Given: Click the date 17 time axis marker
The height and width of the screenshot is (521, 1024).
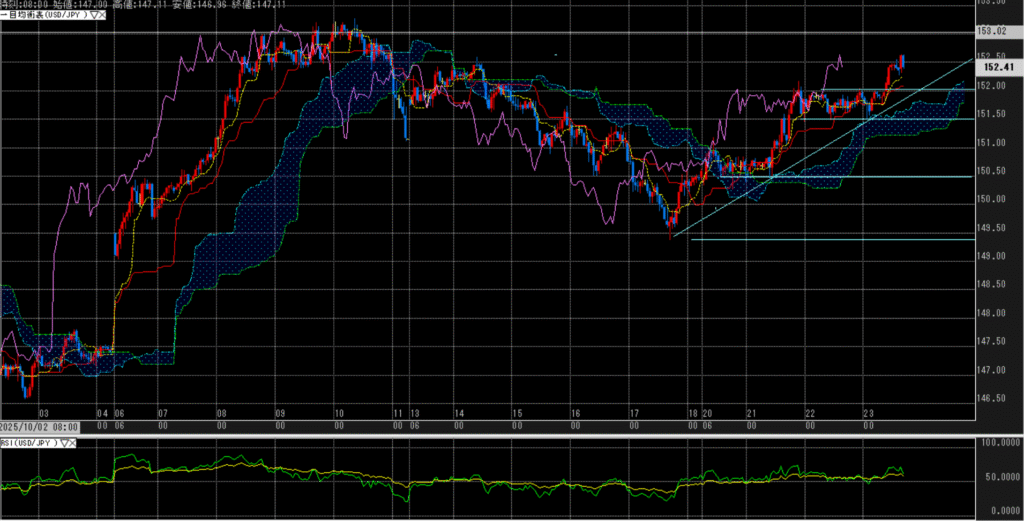Looking at the screenshot, I should [x=634, y=412].
